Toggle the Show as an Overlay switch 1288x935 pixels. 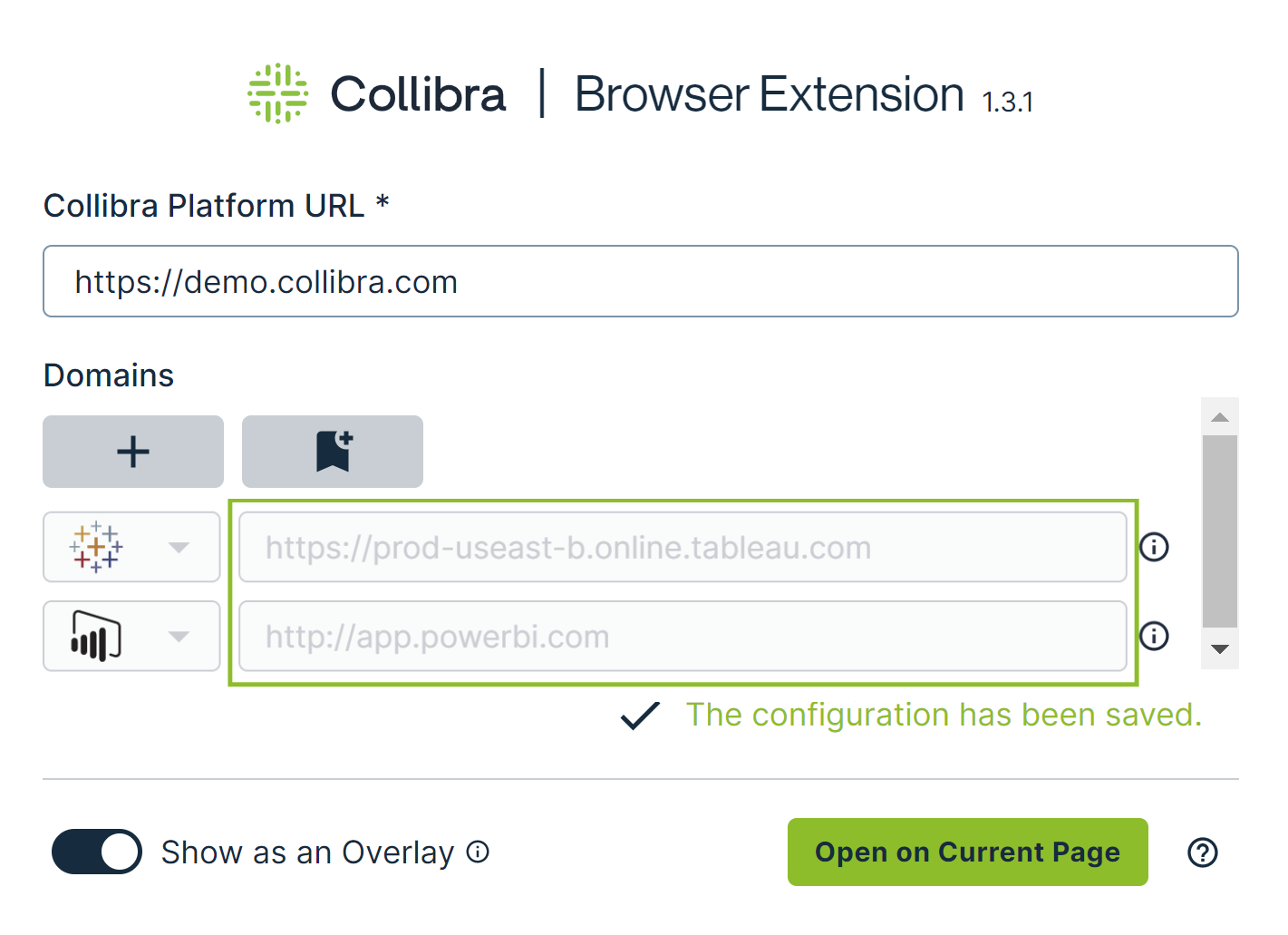coord(96,852)
